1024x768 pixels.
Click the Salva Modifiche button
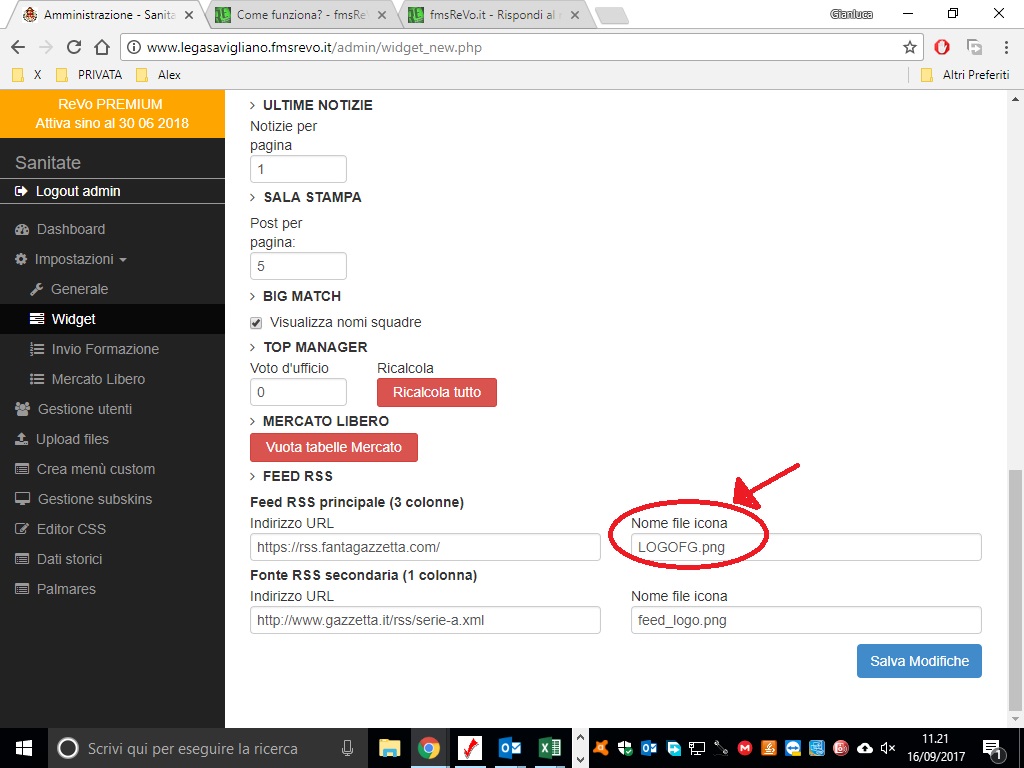(x=919, y=661)
